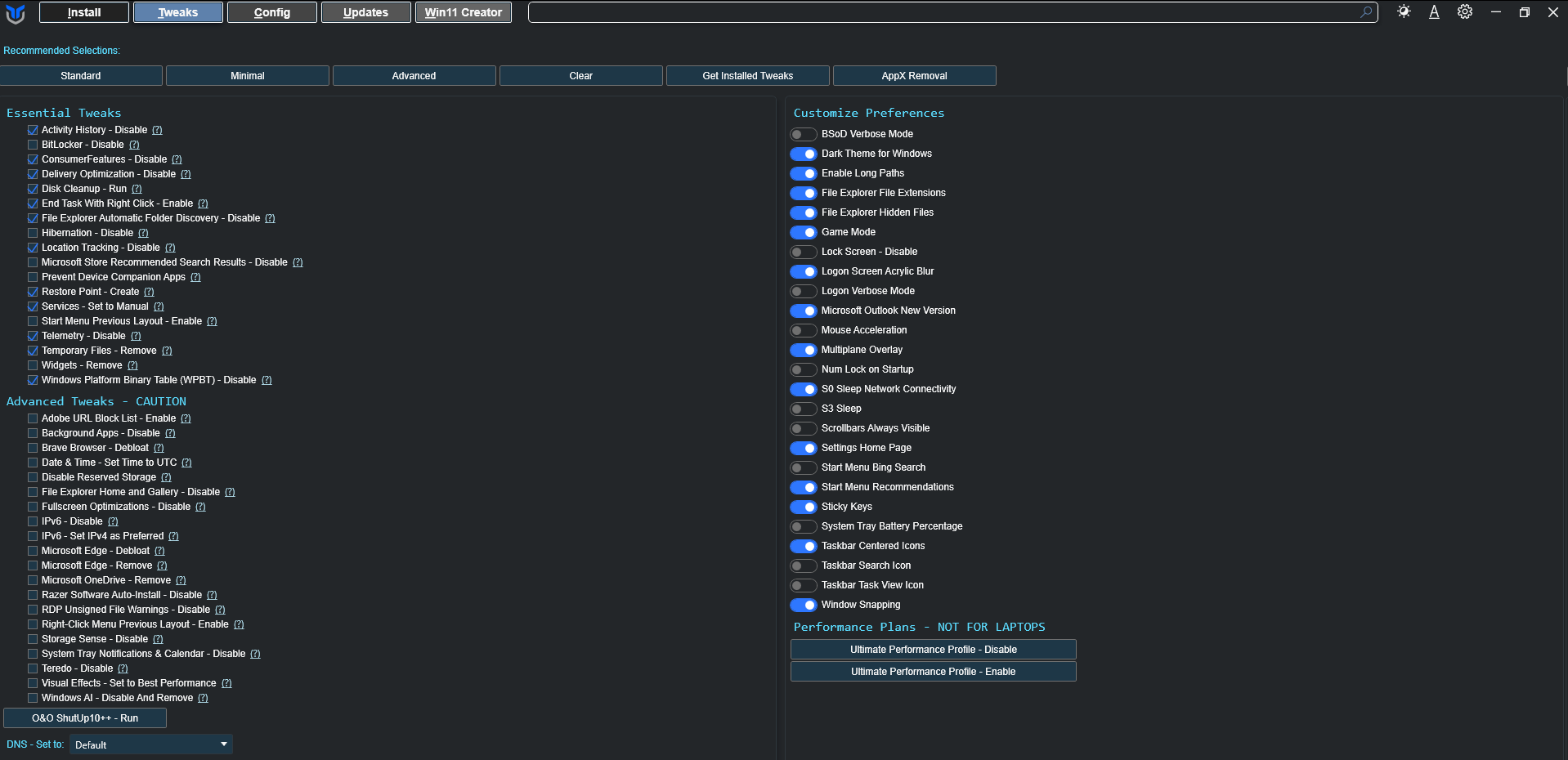Show help for Services Set to Manual
Viewport: 1568px width, 760px height.
pos(159,306)
